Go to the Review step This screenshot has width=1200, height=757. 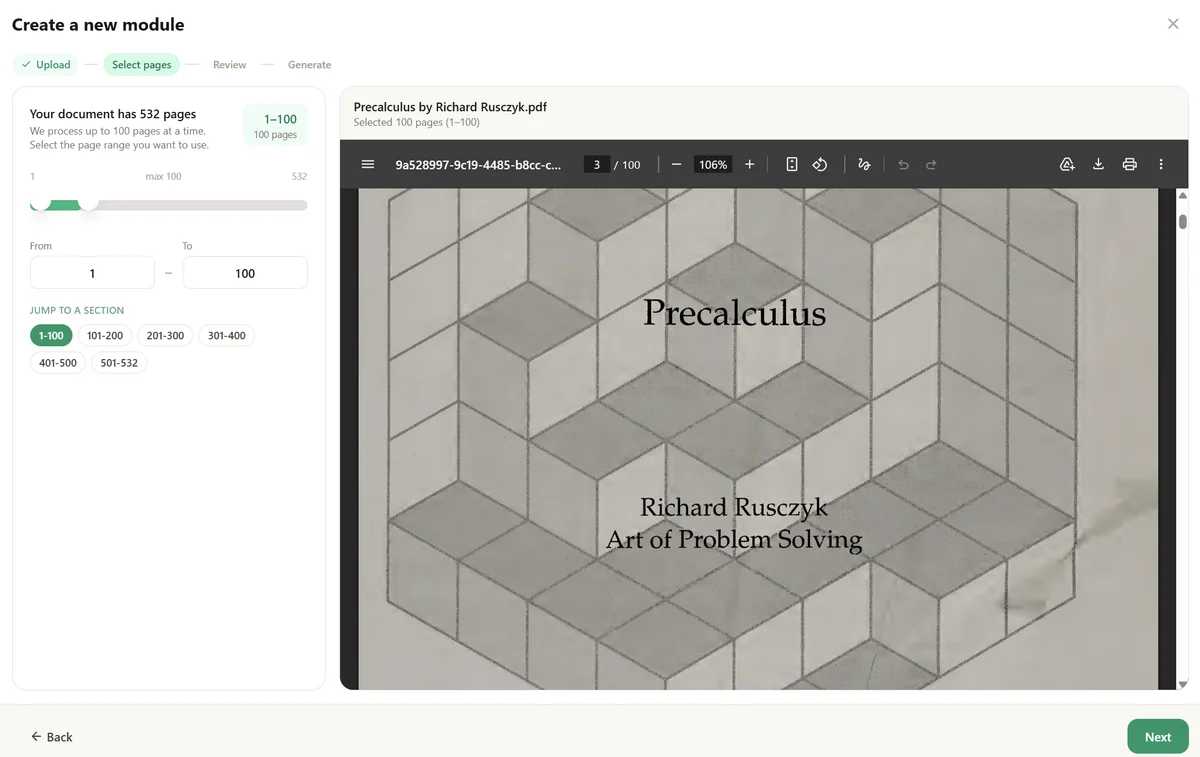pyautogui.click(x=229, y=65)
